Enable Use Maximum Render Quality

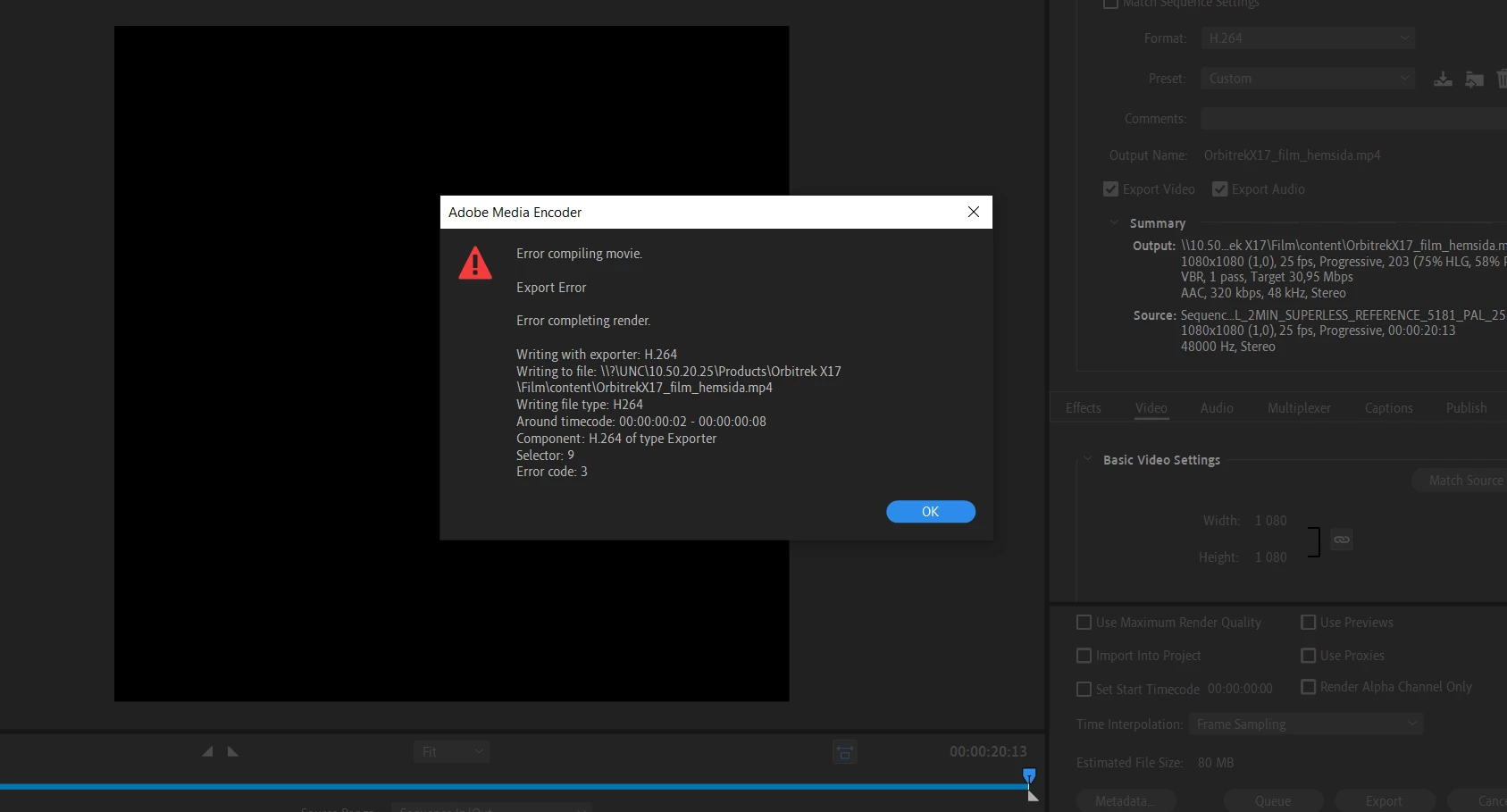[x=1084, y=623]
